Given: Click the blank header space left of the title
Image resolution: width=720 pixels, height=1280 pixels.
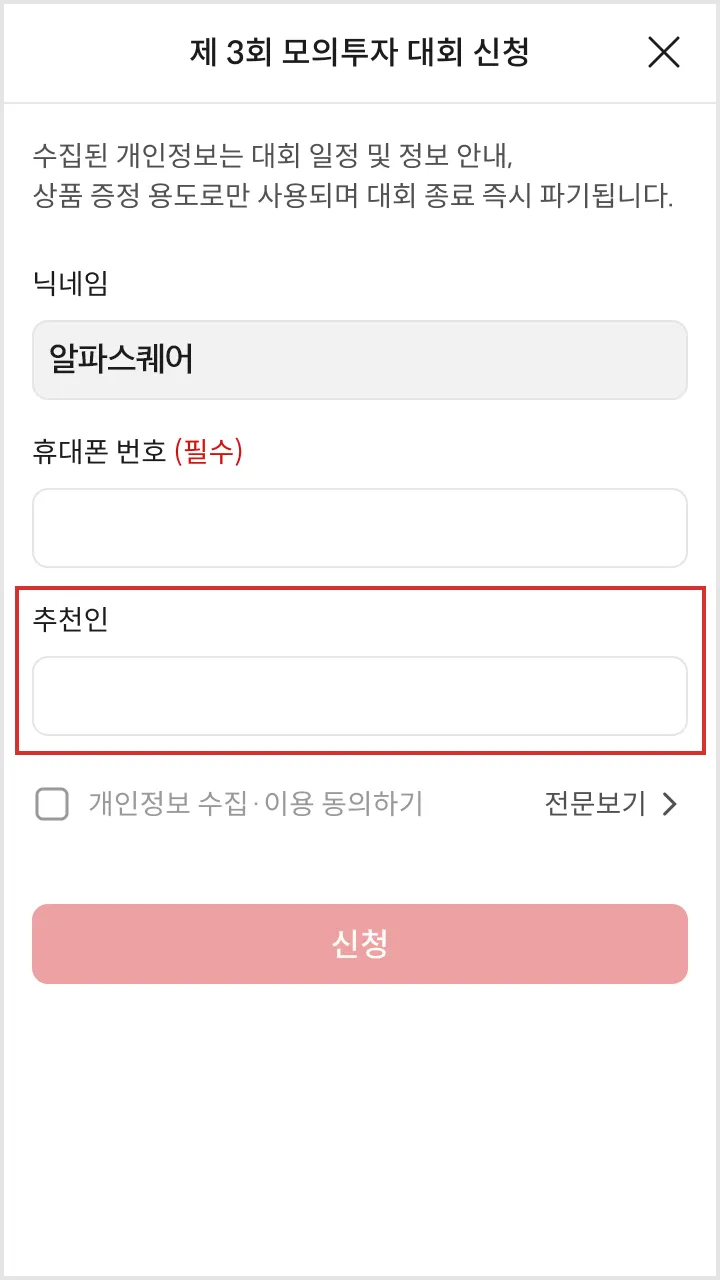Looking at the screenshot, I should pos(90,52).
